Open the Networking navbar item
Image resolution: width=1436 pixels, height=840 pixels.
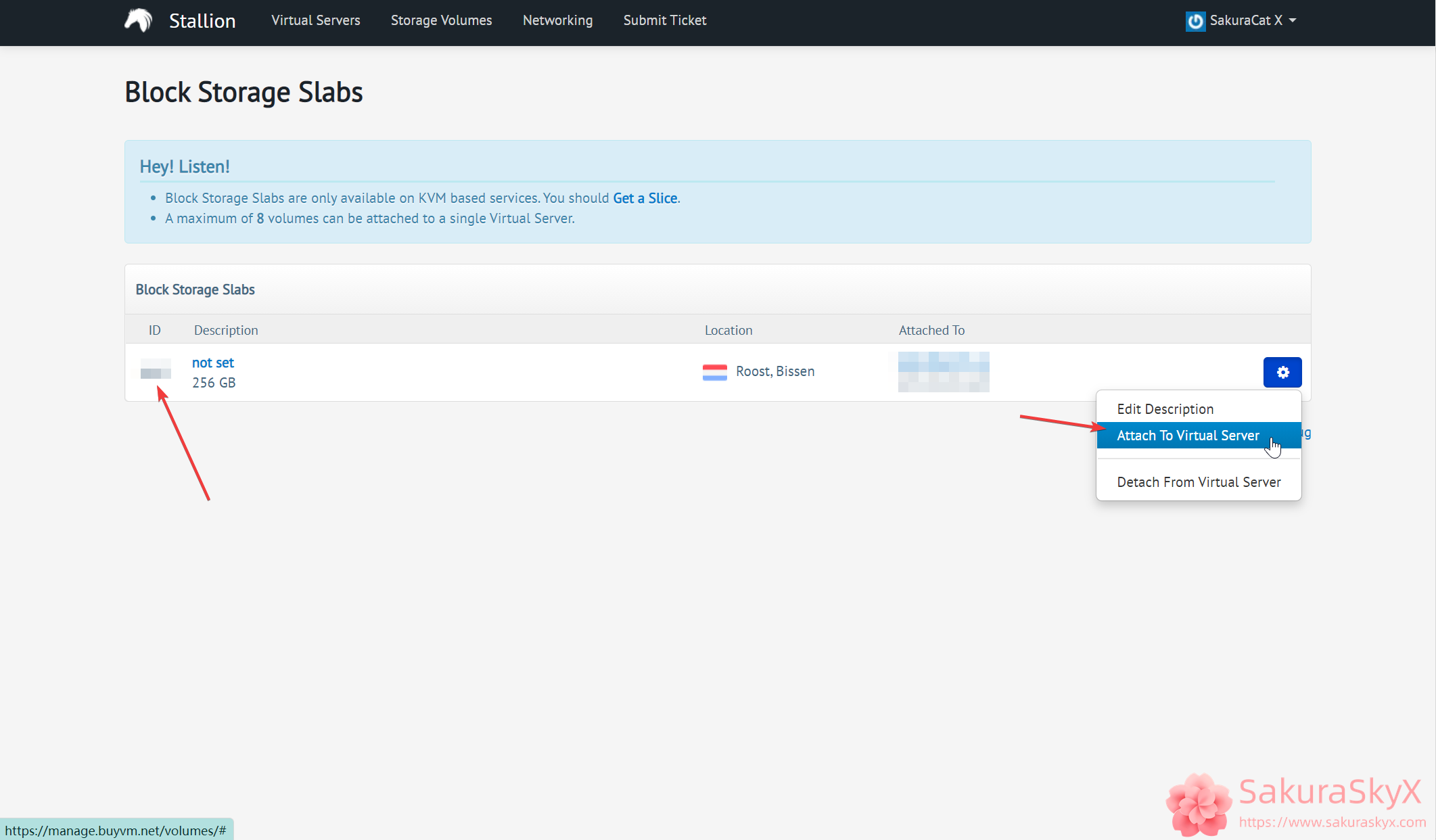click(557, 20)
